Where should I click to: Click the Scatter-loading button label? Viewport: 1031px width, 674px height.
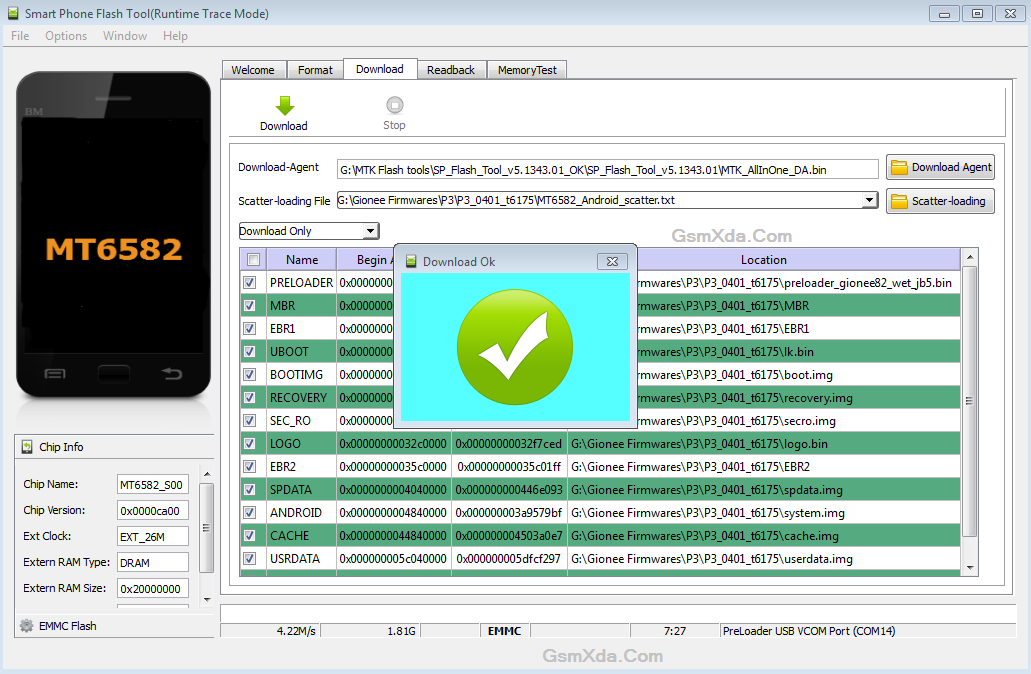(x=948, y=201)
